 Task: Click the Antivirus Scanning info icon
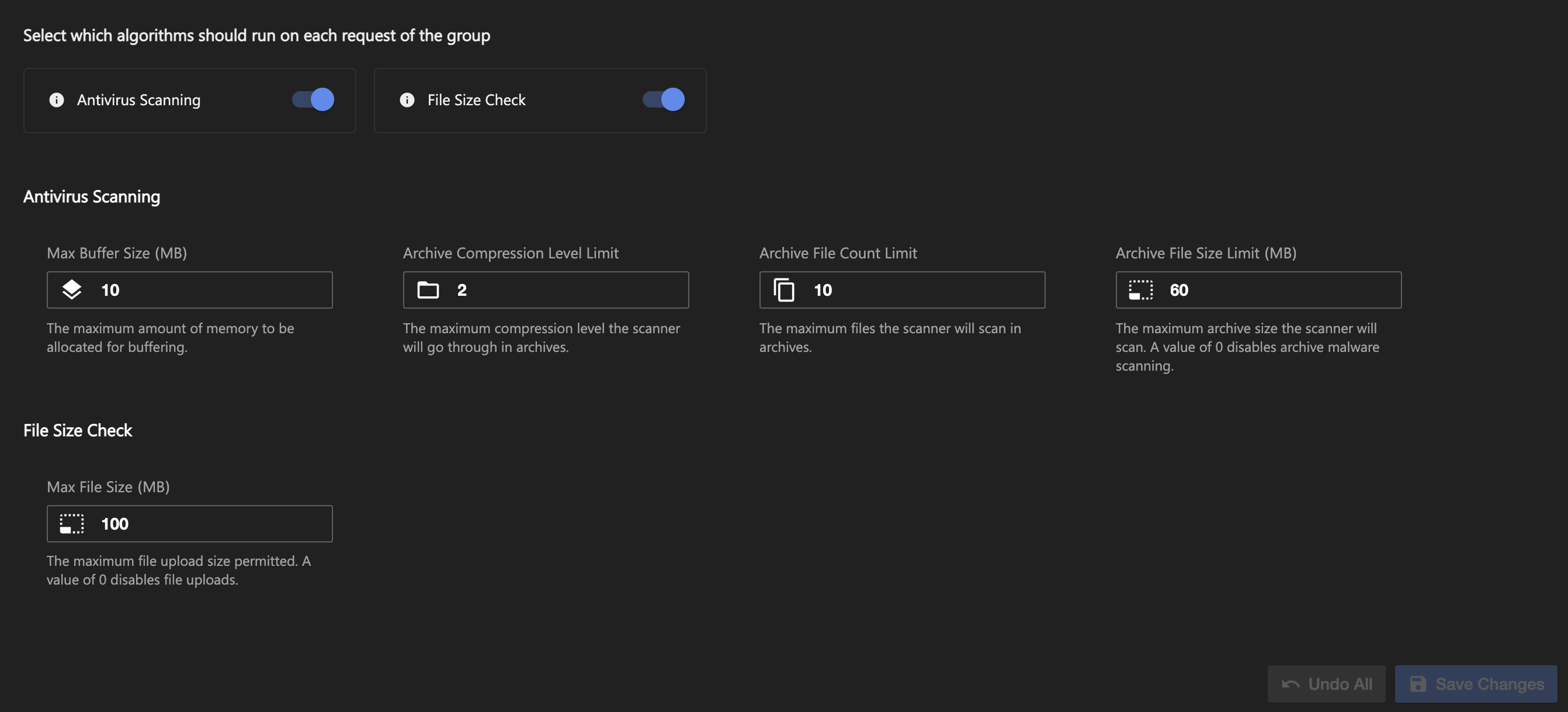(x=57, y=100)
